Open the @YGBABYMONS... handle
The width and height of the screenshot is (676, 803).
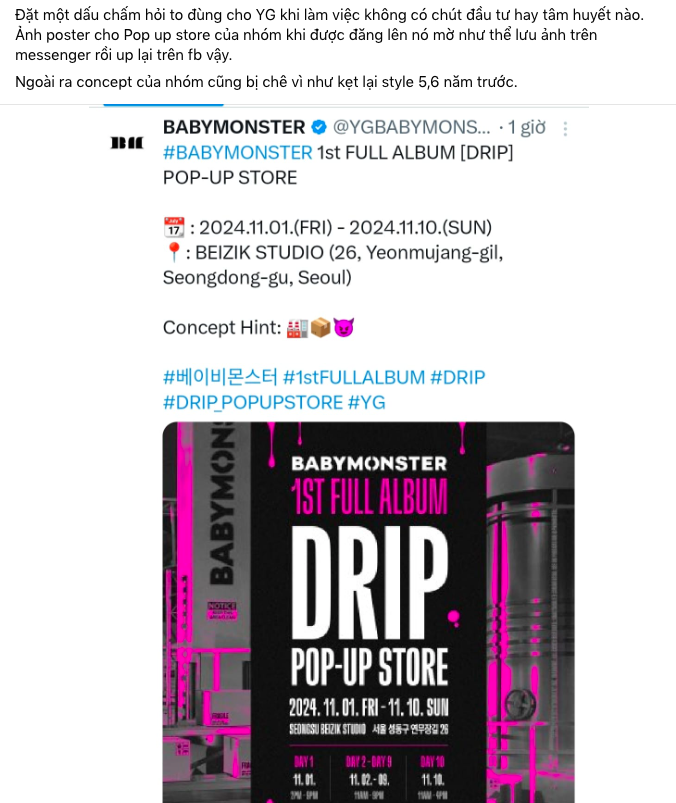point(411,127)
